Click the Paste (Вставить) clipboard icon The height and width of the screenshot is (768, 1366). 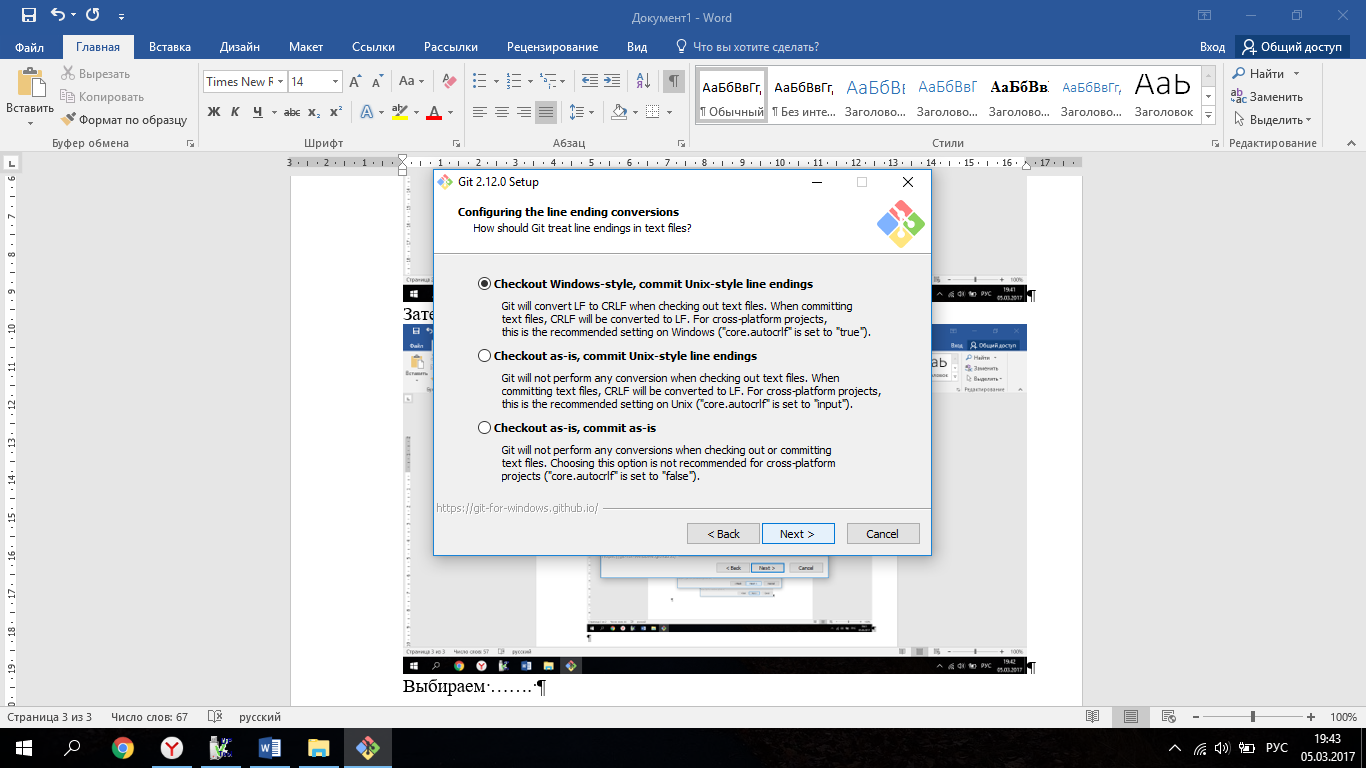31,84
